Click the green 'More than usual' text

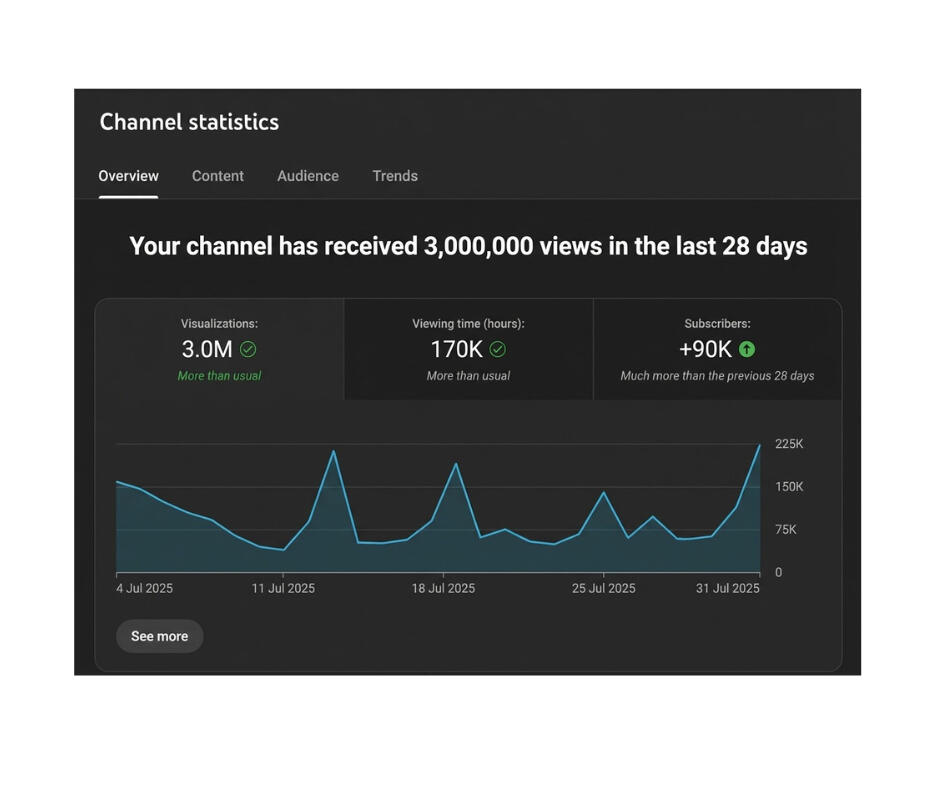click(x=219, y=376)
